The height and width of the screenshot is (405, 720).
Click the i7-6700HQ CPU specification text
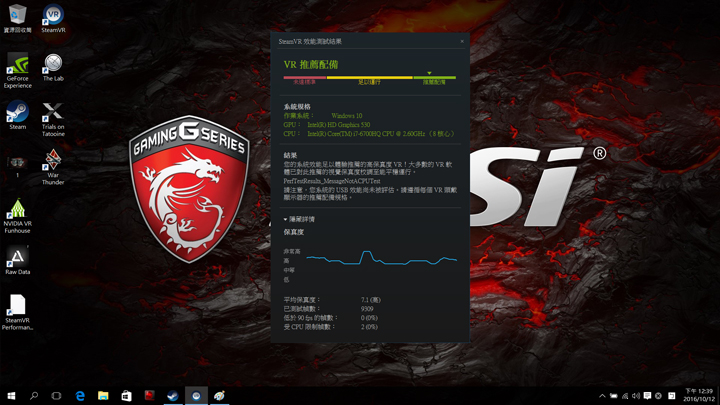point(381,134)
